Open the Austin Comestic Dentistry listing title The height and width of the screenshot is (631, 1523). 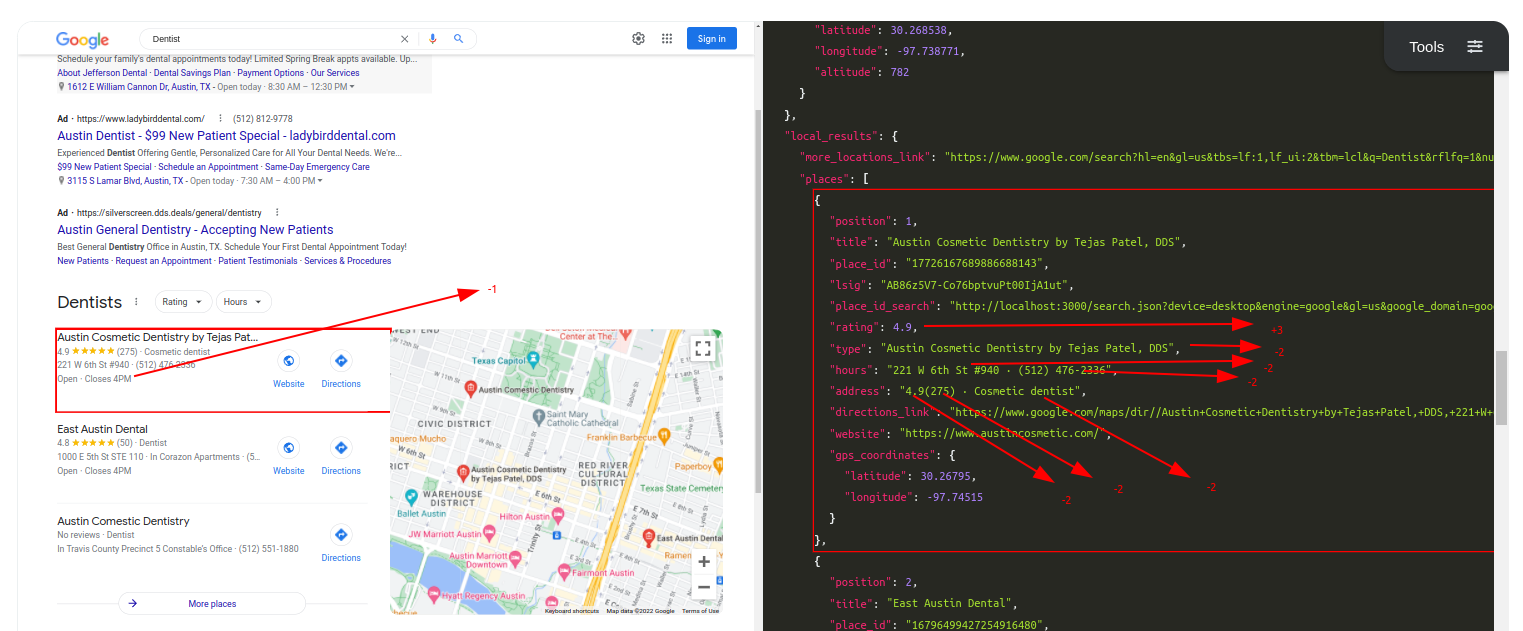pyautogui.click(x=123, y=521)
